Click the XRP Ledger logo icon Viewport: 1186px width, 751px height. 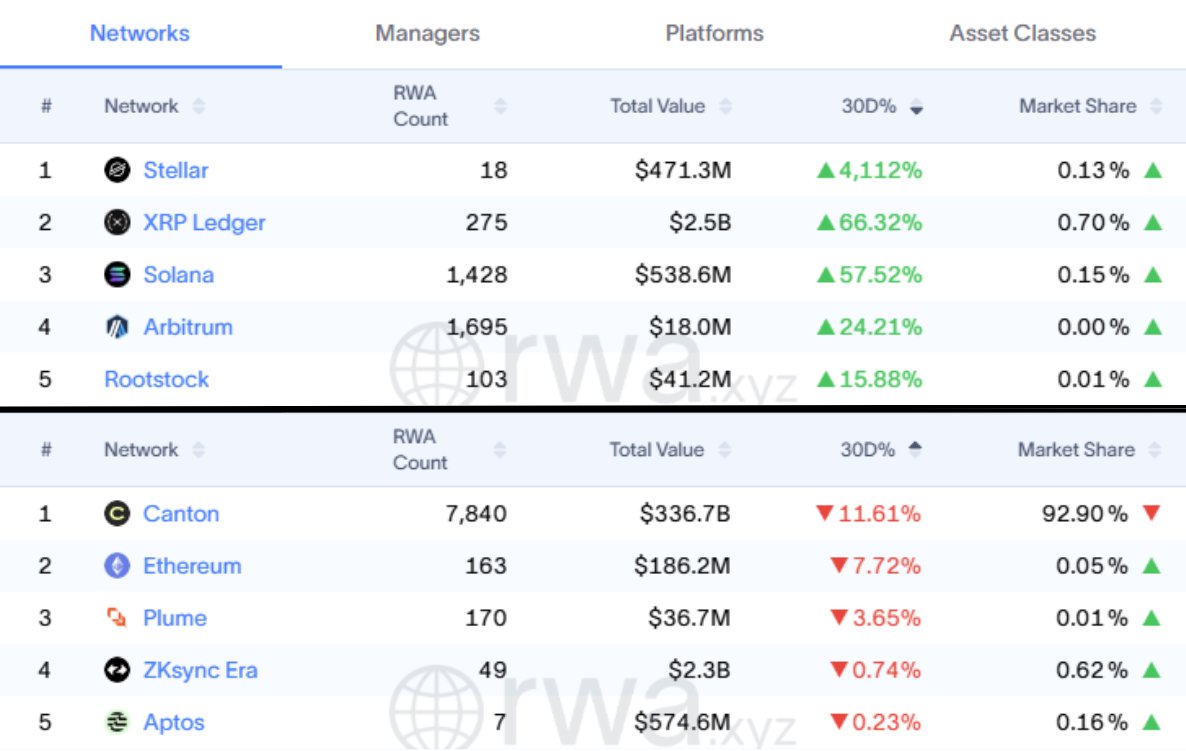(117, 222)
